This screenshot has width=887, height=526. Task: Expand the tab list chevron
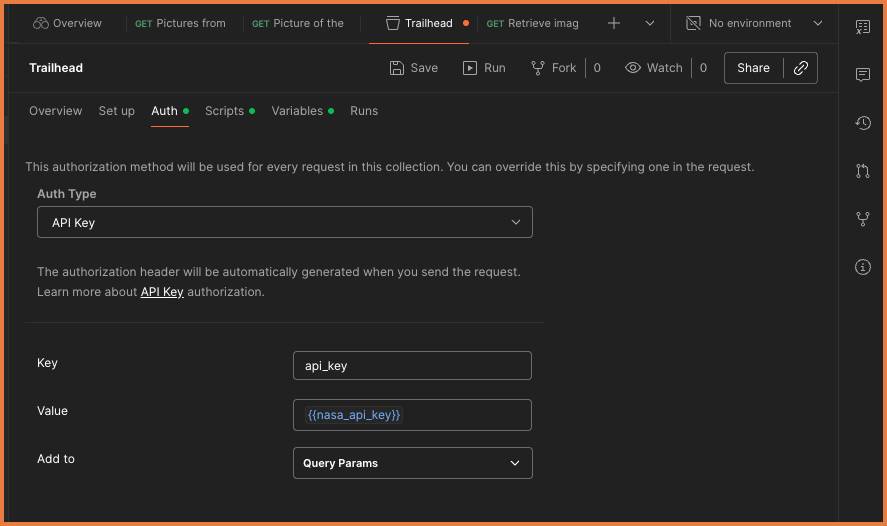pos(649,23)
